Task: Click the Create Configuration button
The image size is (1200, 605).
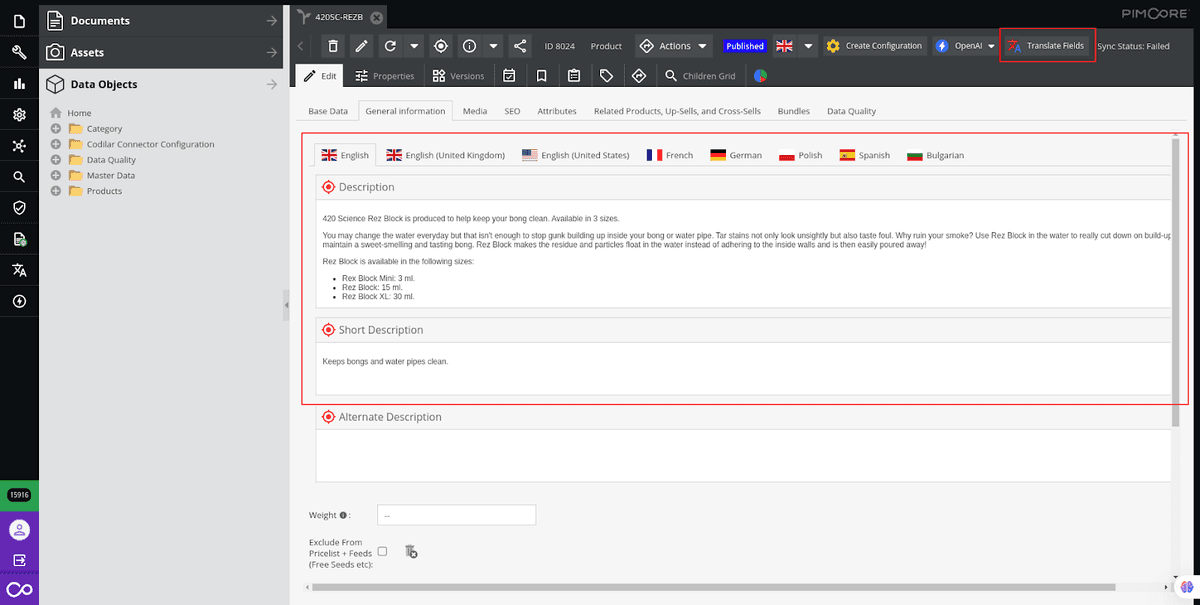Action: click(x=873, y=46)
